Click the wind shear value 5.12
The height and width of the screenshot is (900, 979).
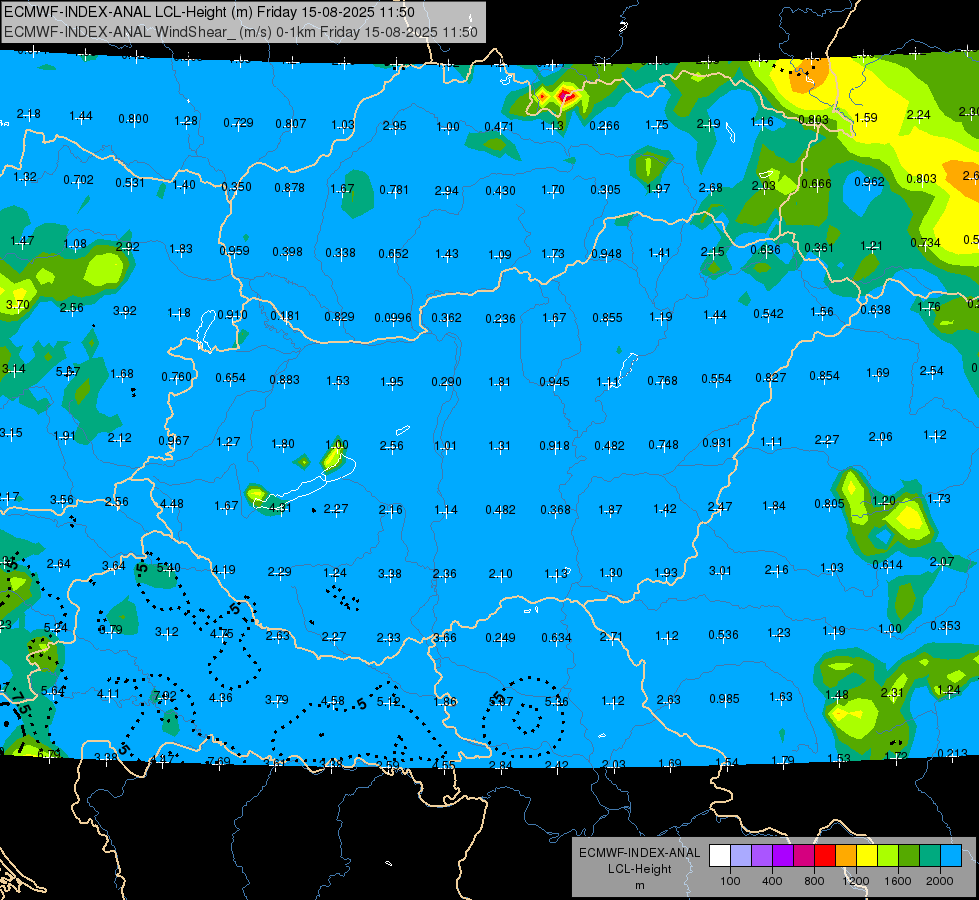point(388,701)
